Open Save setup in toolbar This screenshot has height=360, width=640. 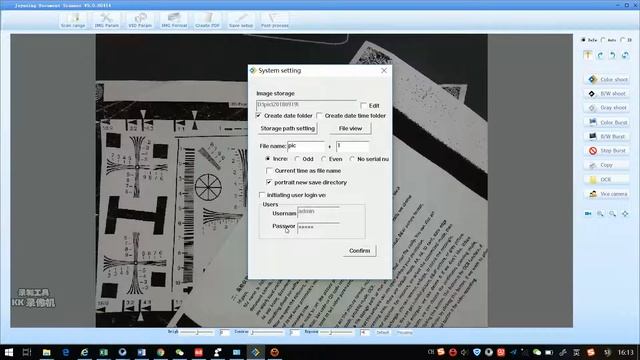tap(241, 20)
